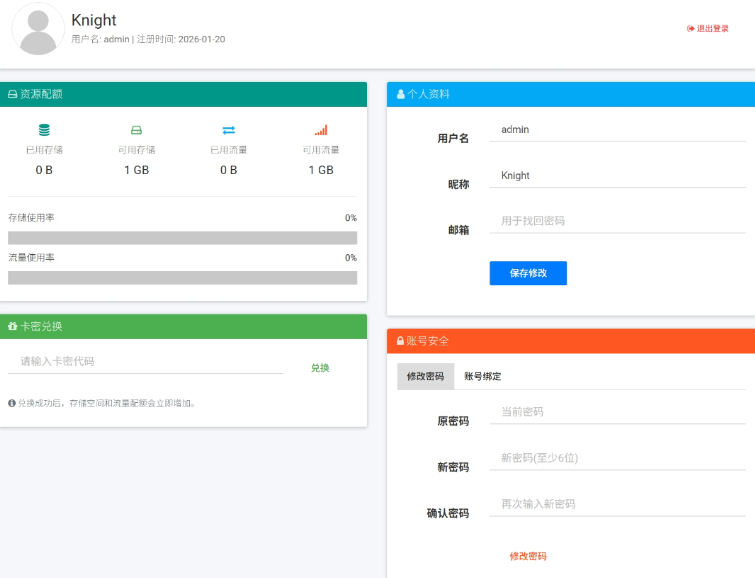This screenshot has height=578, width=755.
Task: Click the info icon below redeem field
Action: tap(12, 403)
